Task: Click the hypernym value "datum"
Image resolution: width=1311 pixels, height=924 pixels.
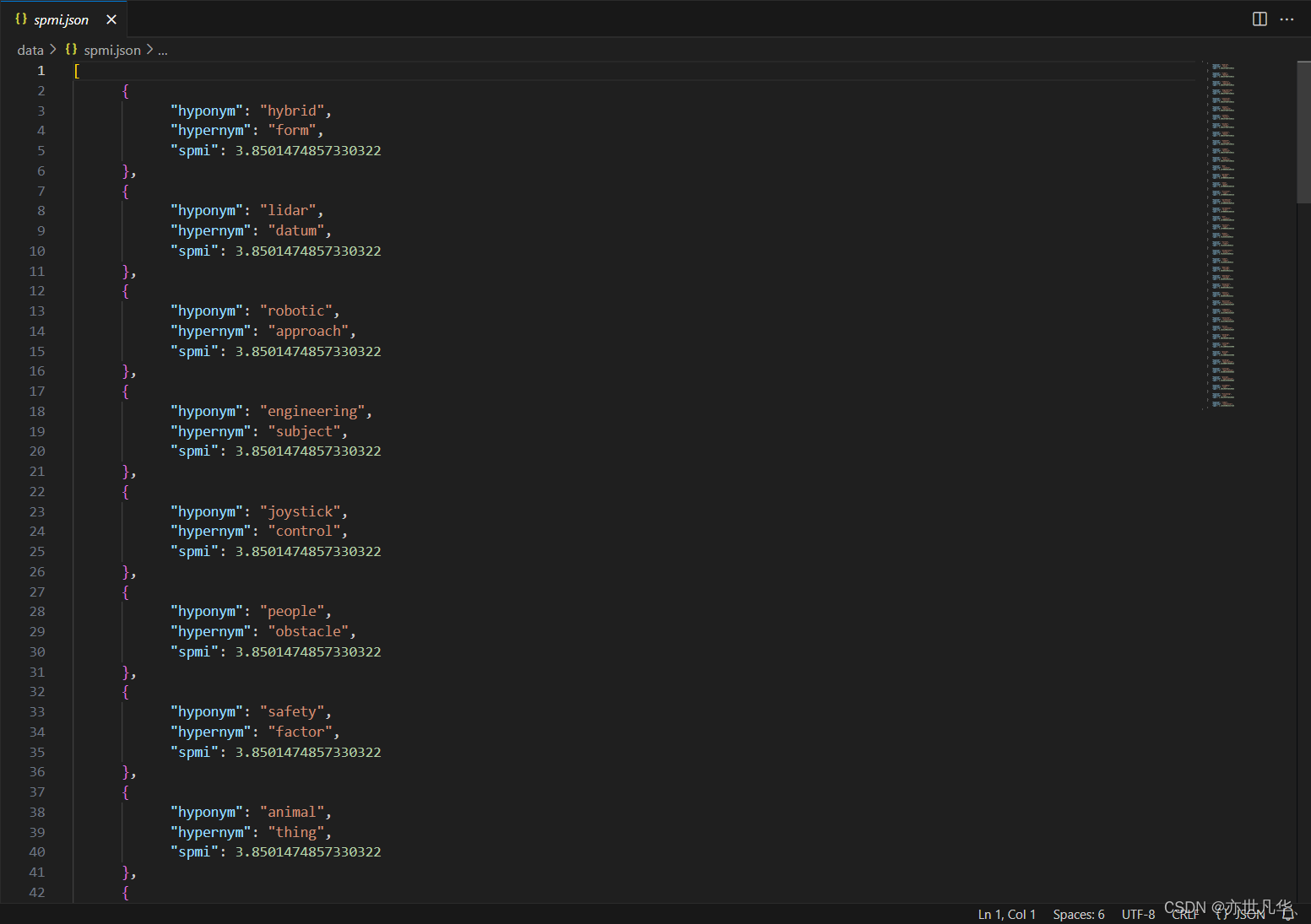Action: (x=296, y=231)
